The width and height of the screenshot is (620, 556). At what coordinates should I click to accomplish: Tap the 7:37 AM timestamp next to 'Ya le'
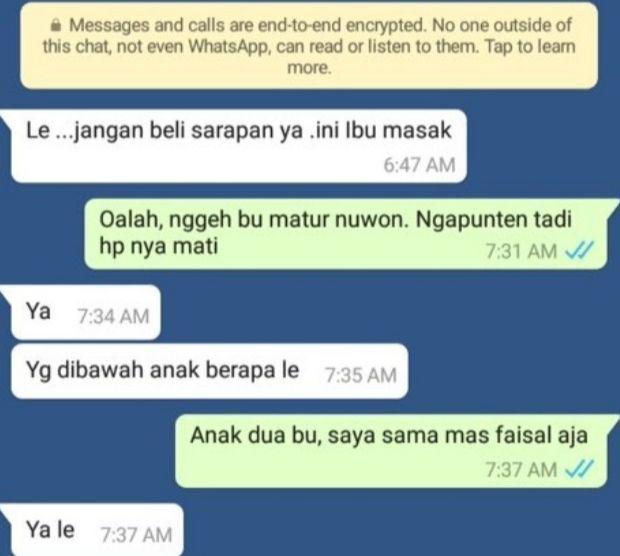point(136,535)
